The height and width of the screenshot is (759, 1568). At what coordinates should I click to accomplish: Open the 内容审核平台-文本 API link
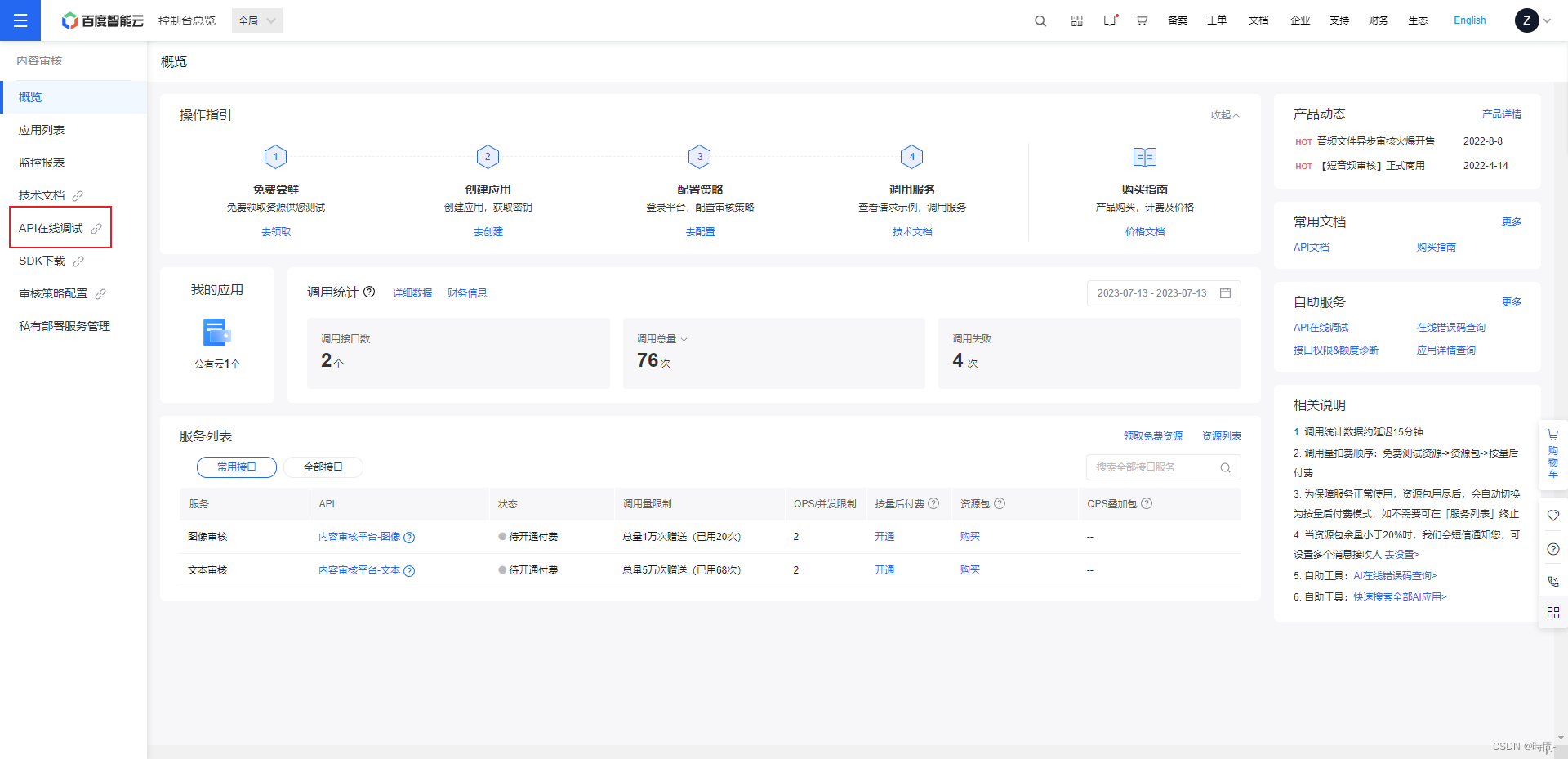pyautogui.click(x=359, y=570)
